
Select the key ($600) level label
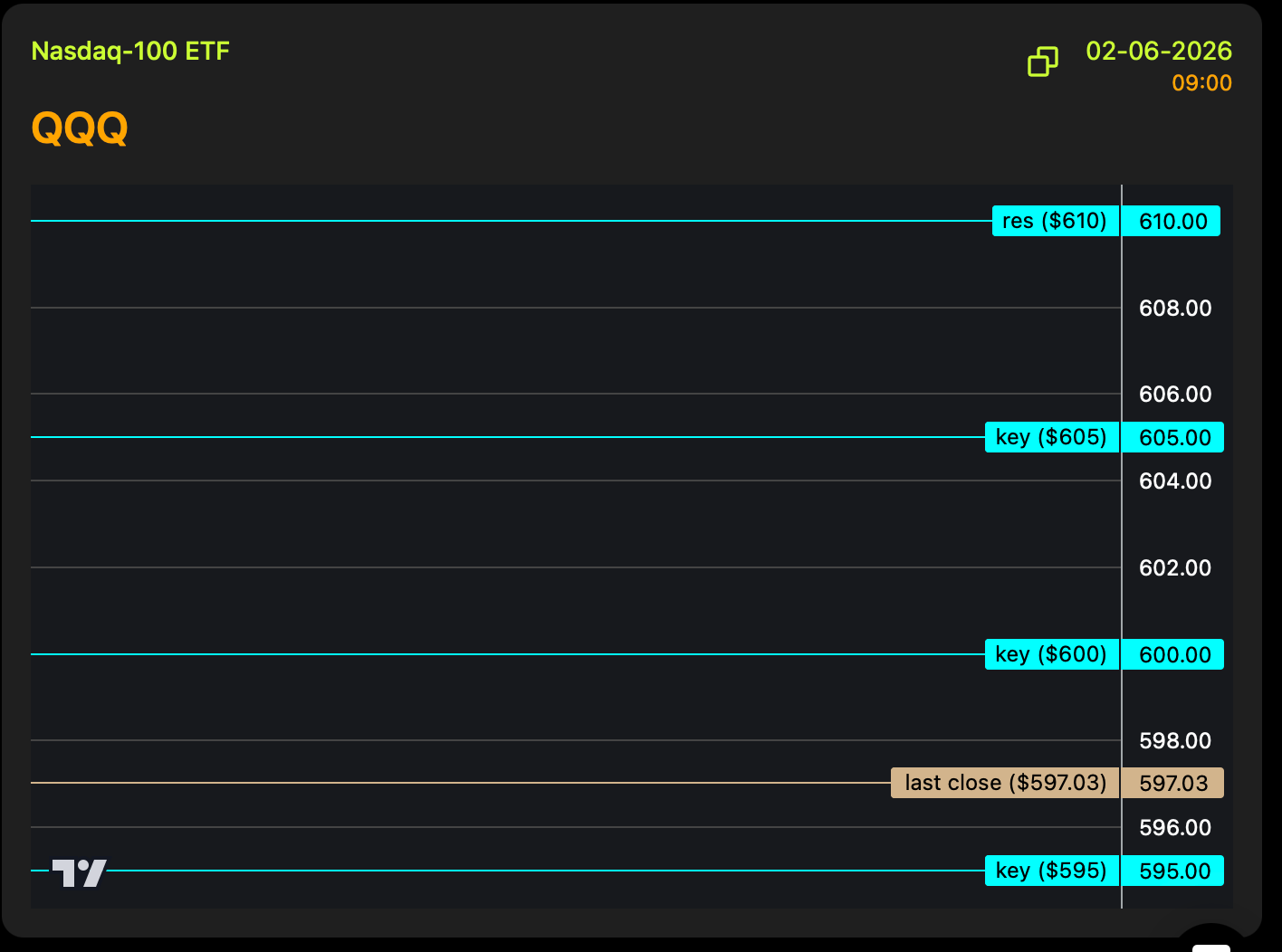coord(1051,654)
